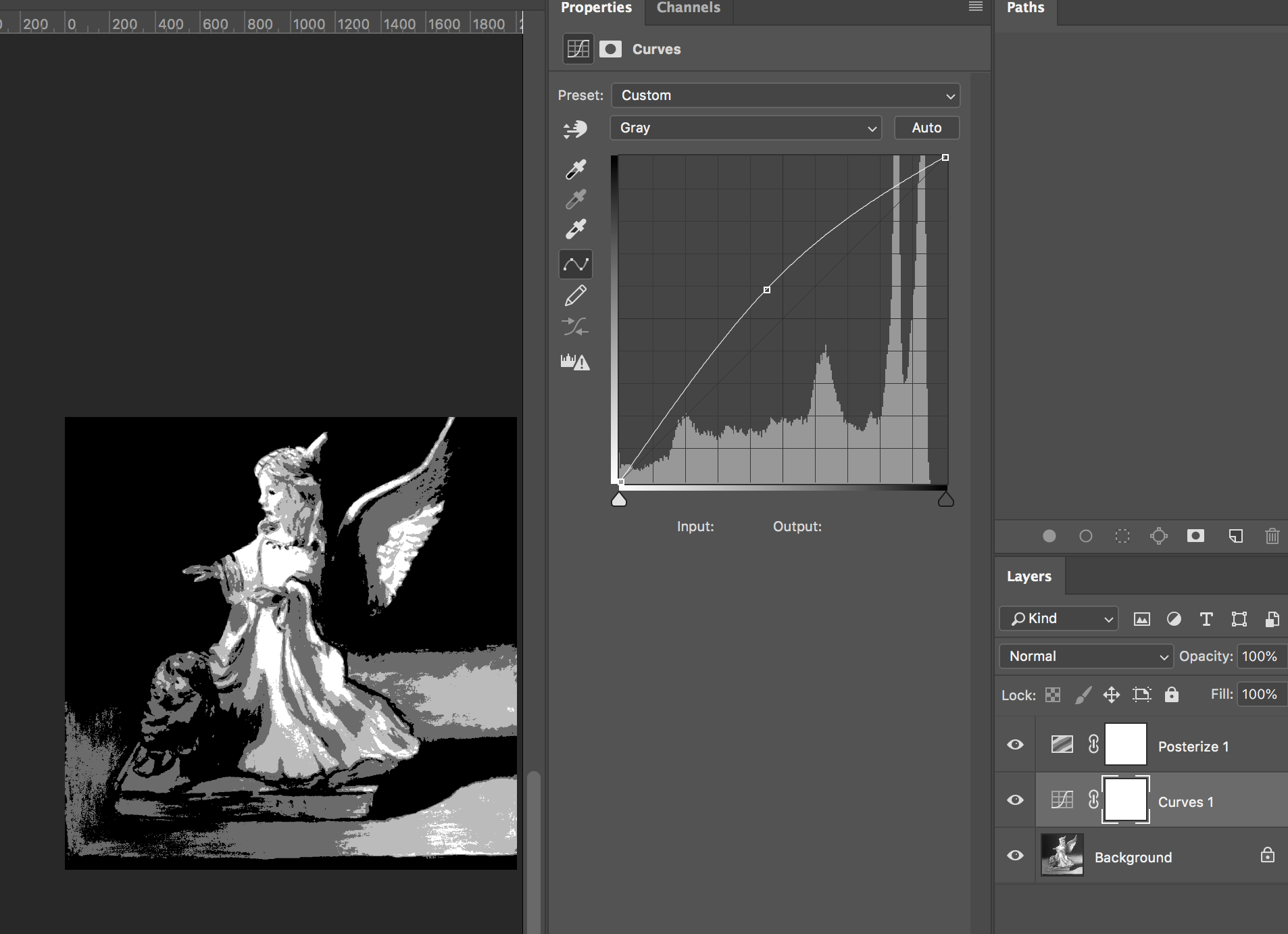
Task: Hide the Curves 1 layer
Action: pyautogui.click(x=1015, y=800)
